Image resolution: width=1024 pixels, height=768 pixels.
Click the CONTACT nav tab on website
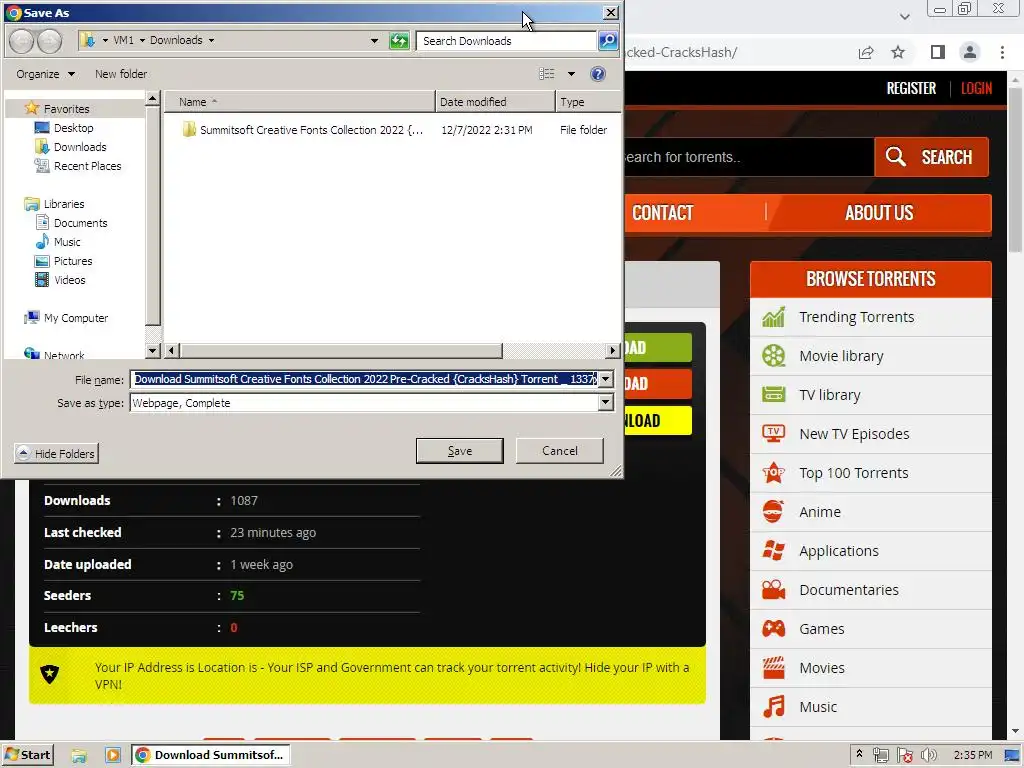662,213
